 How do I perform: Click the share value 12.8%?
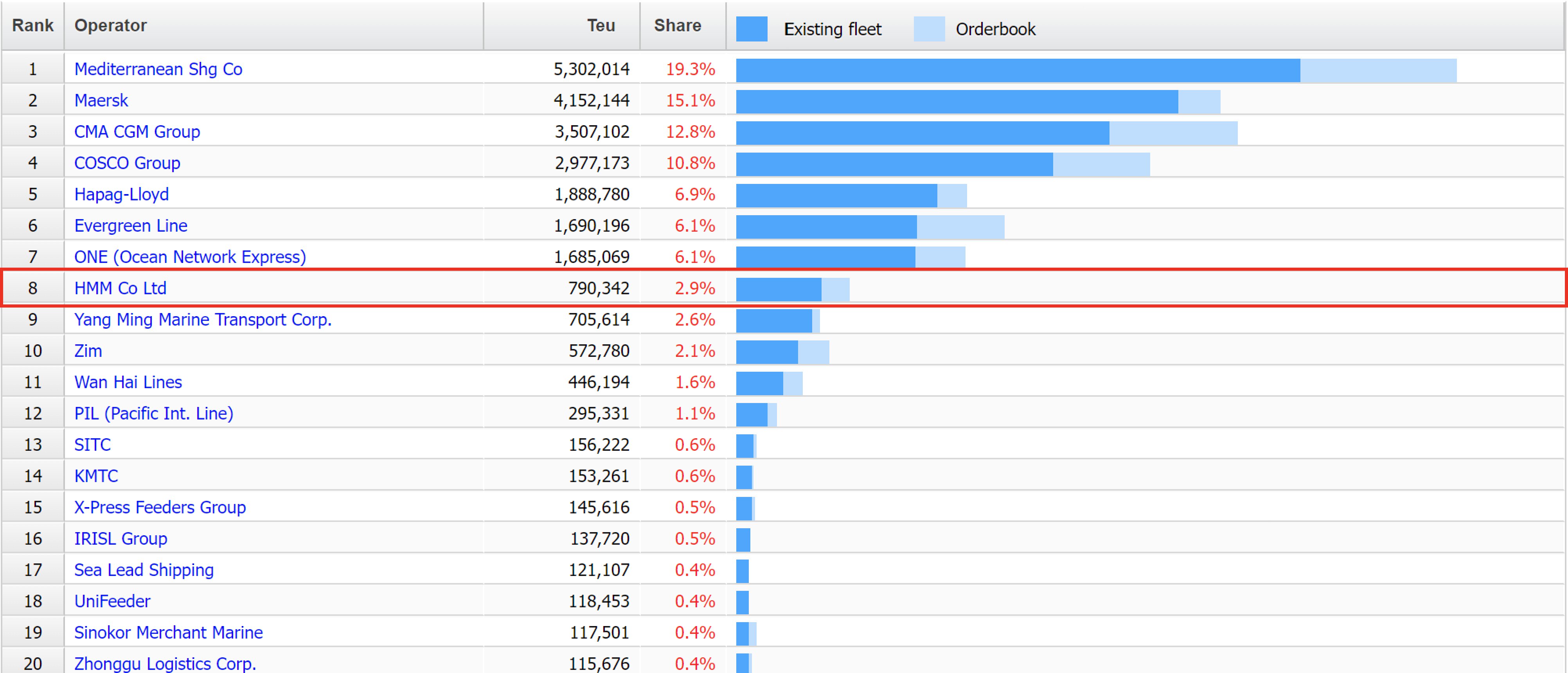[x=690, y=132]
